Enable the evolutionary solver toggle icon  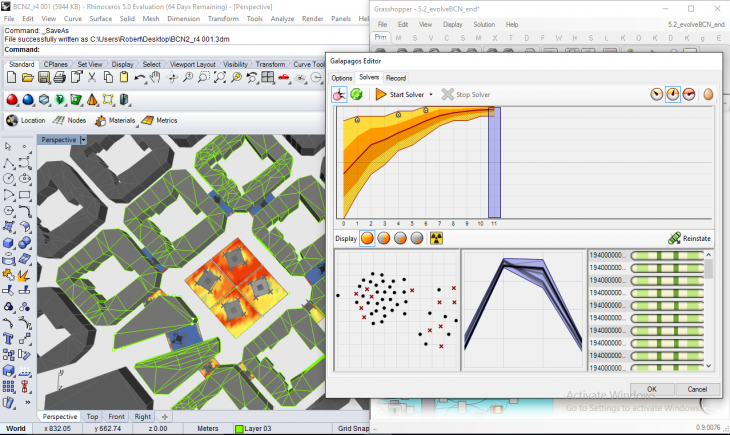click(x=340, y=94)
